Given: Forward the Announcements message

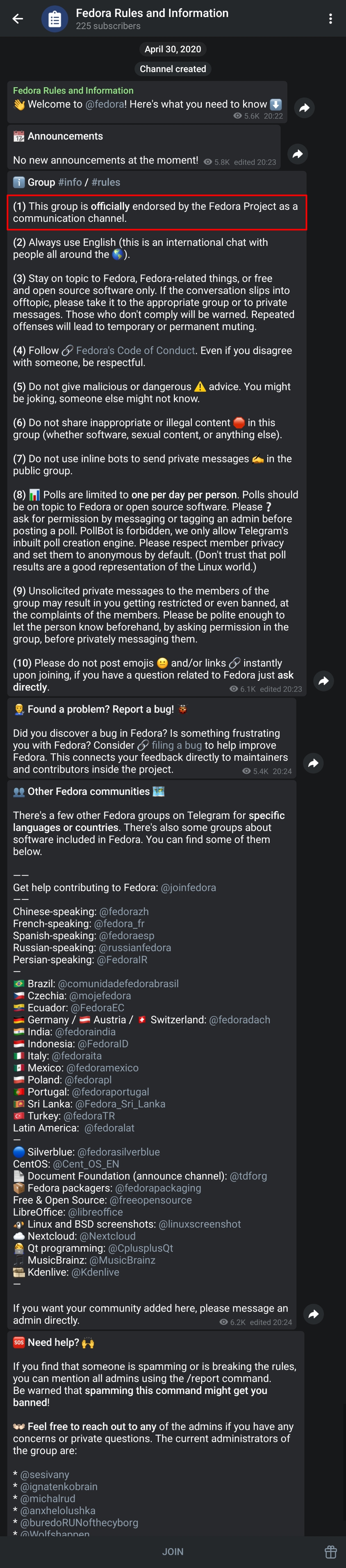Looking at the screenshot, I should coord(297,154).
